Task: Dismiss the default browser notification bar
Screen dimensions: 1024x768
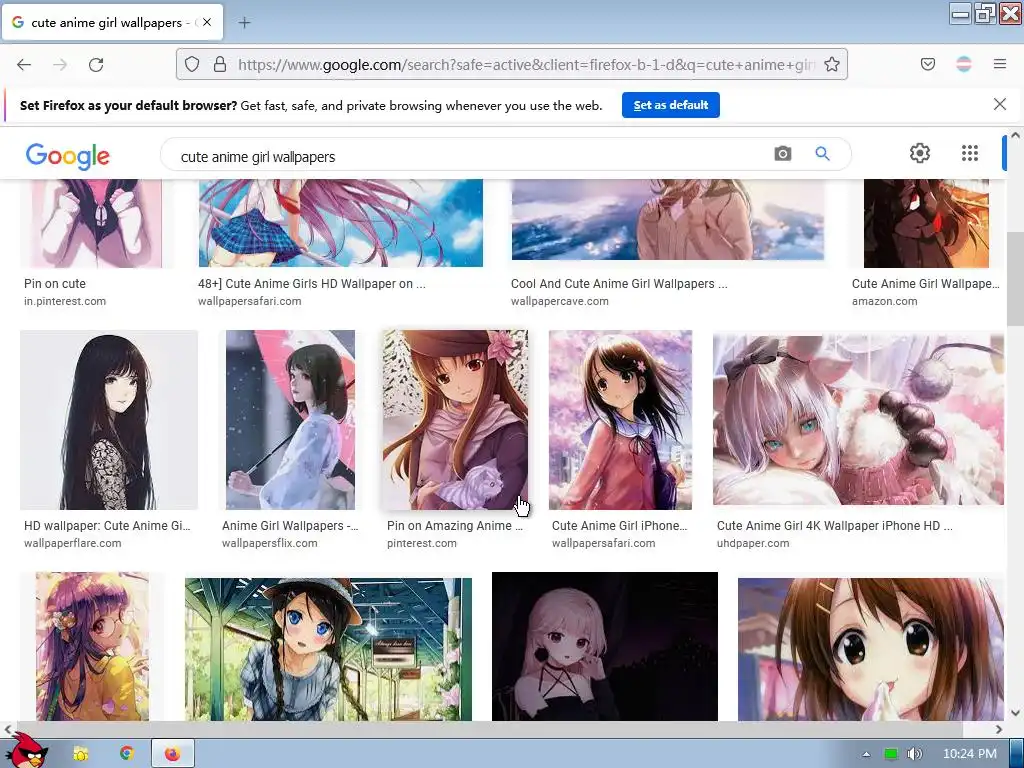Action: click(x=1000, y=104)
